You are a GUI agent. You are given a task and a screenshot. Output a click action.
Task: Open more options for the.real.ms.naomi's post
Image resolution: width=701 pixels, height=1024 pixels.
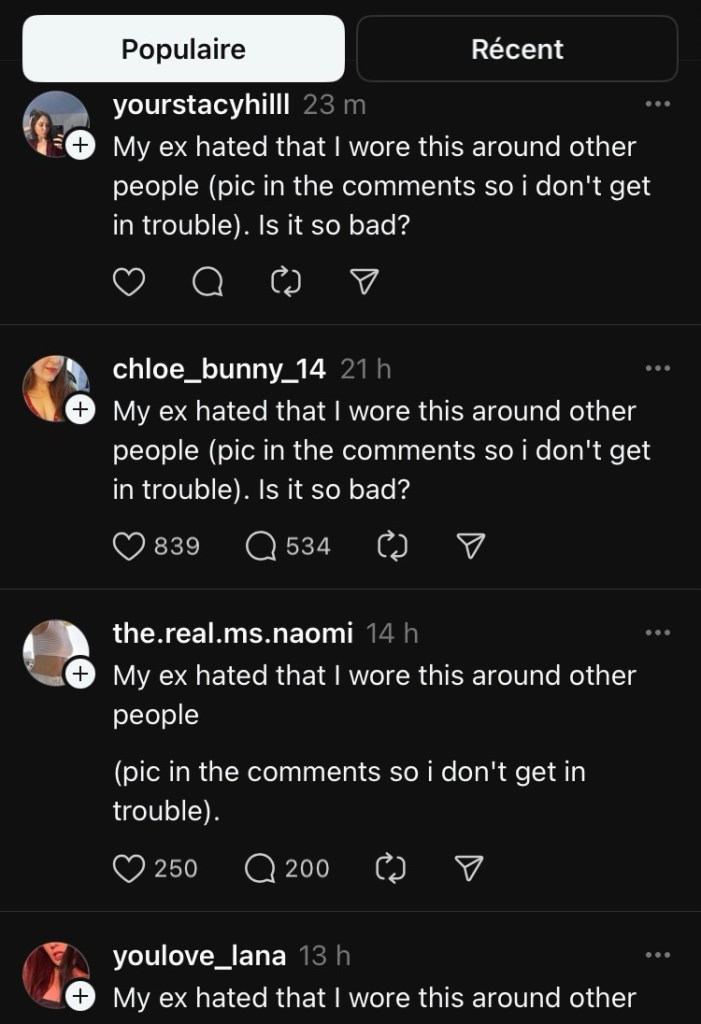pyautogui.click(x=657, y=633)
